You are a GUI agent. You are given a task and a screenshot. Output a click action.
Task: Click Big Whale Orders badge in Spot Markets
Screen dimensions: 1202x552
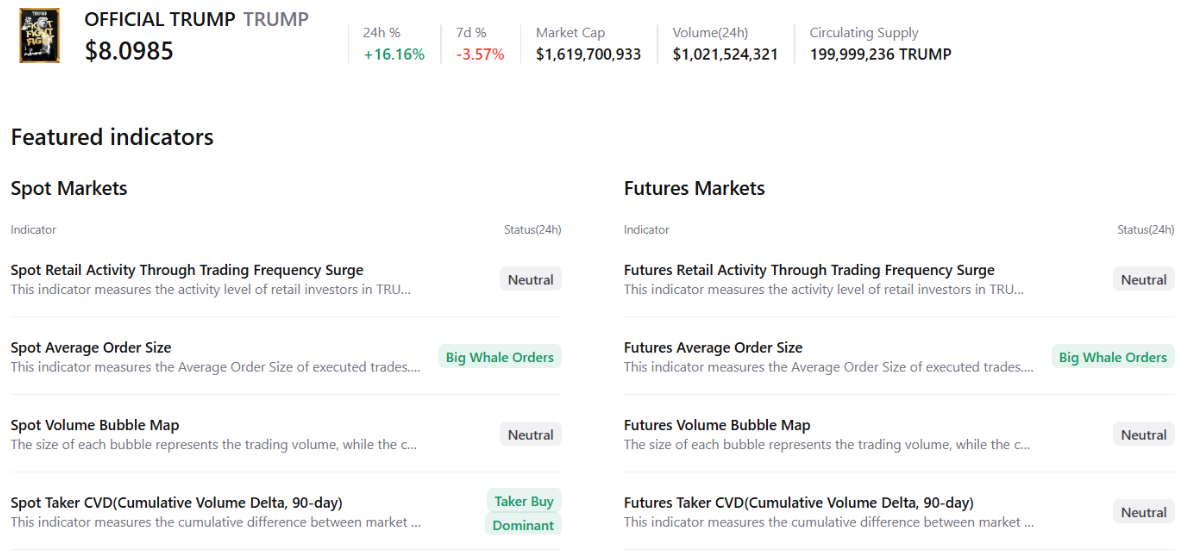[x=499, y=357]
